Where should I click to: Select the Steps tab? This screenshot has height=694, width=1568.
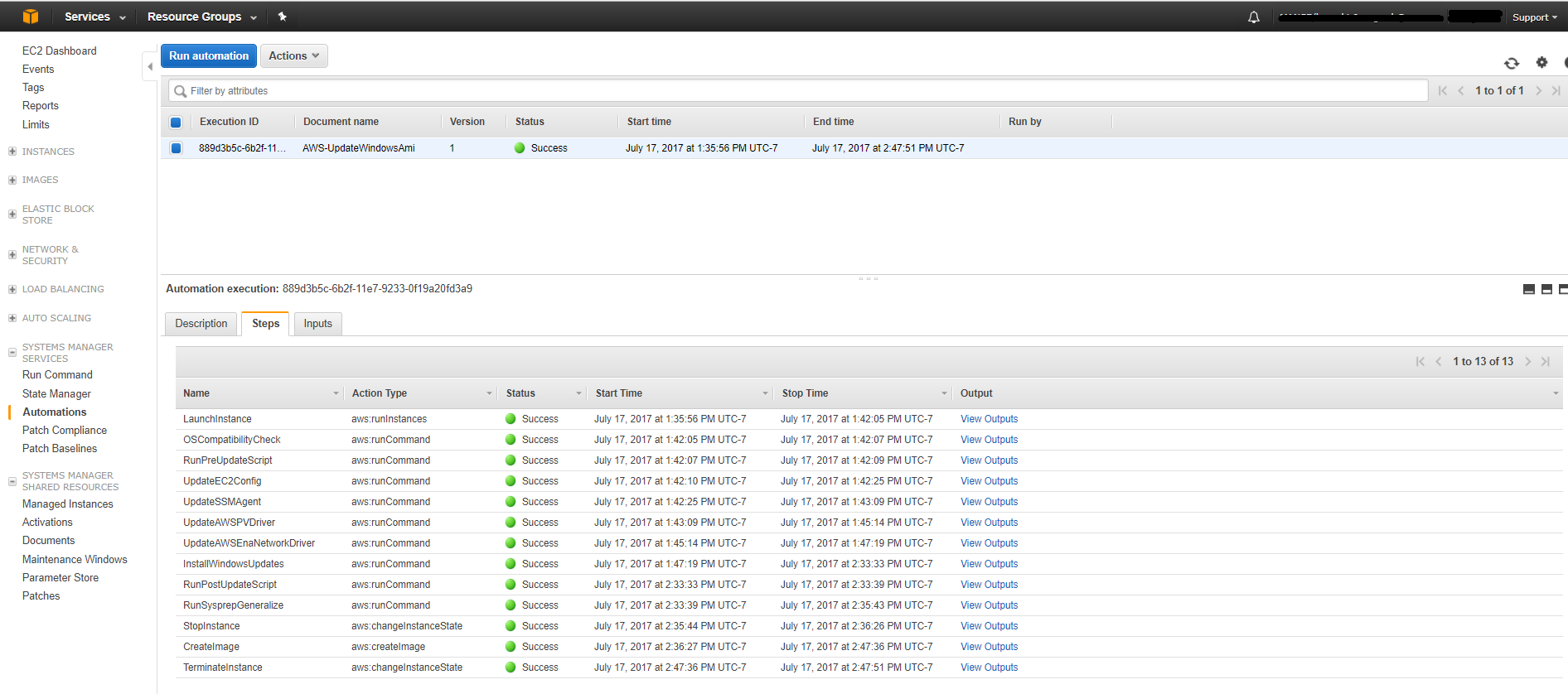click(265, 324)
